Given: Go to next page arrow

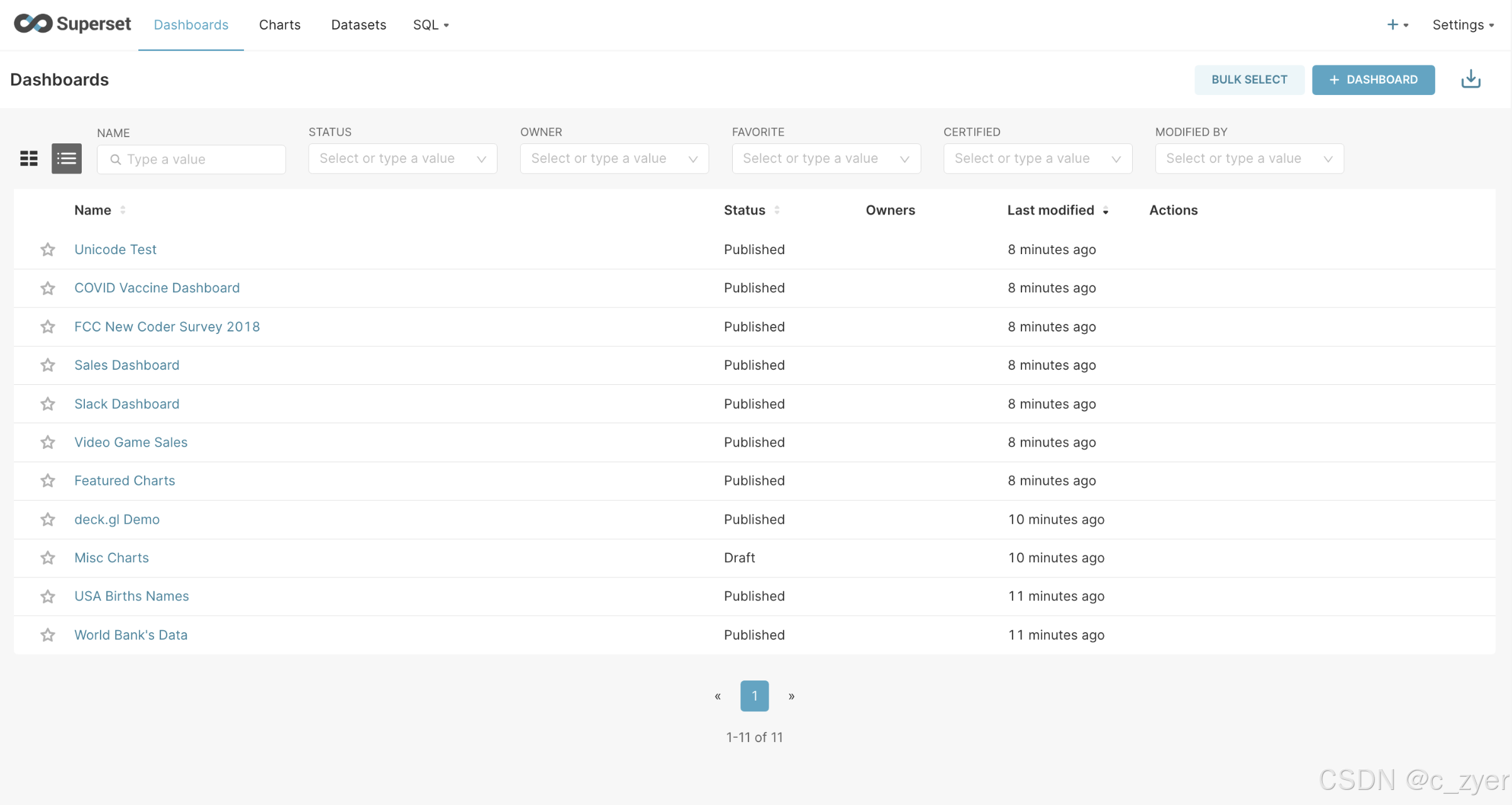Looking at the screenshot, I should (x=791, y=696).
